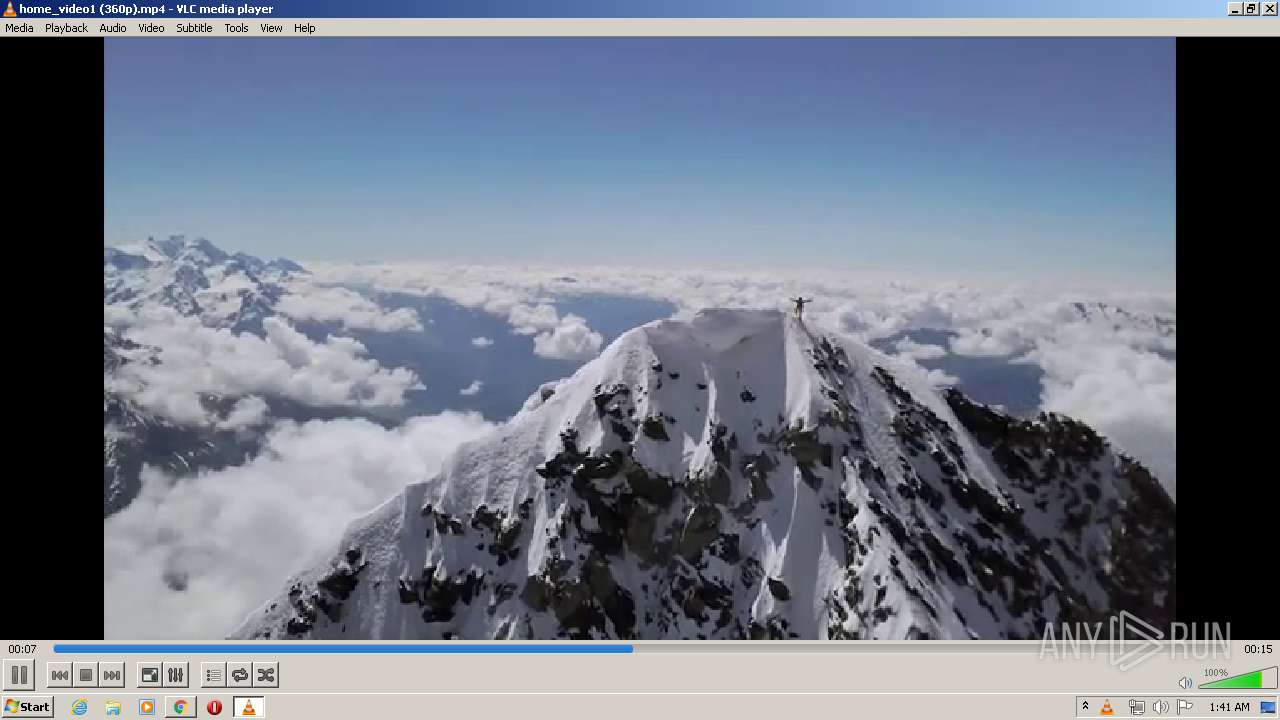
Task: Open the Help menu
Action: pyautogui.click(x=304, y=28)
